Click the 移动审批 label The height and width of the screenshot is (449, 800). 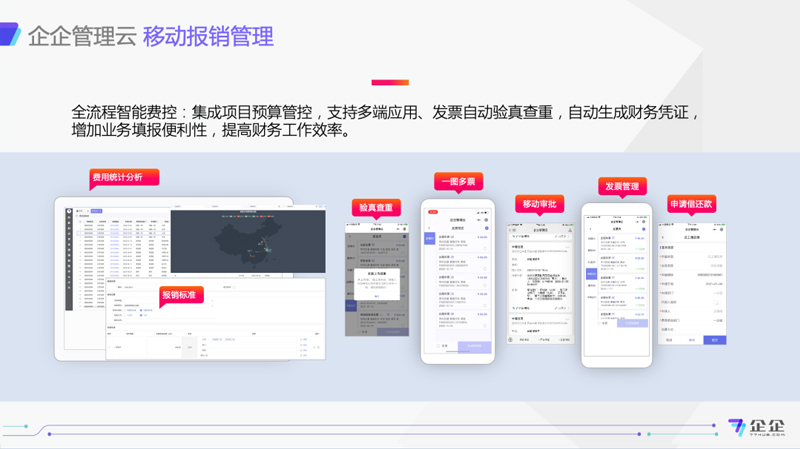click(542, 204)
